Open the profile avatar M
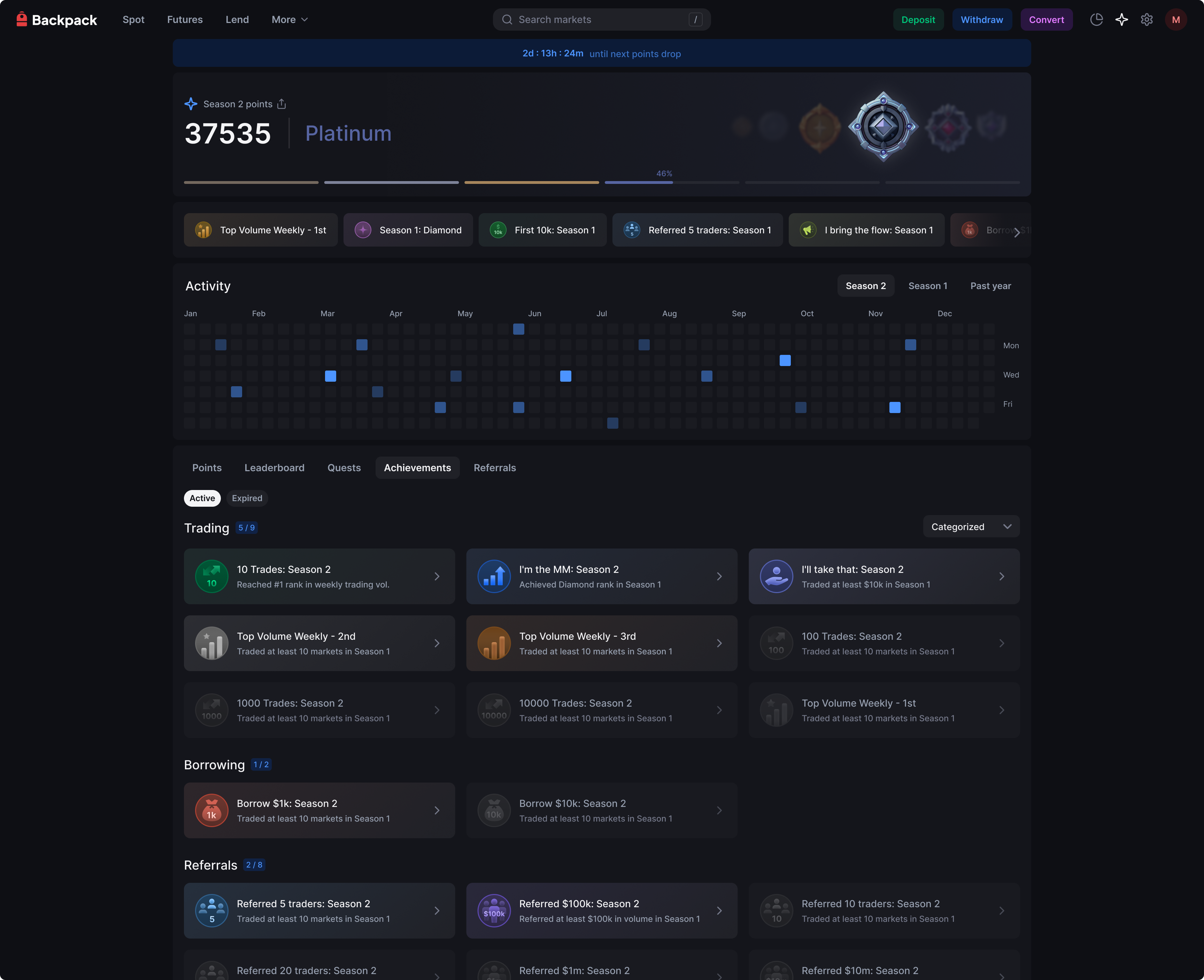This screenshot has height=980, width=1204. [x=1176, y=20]
